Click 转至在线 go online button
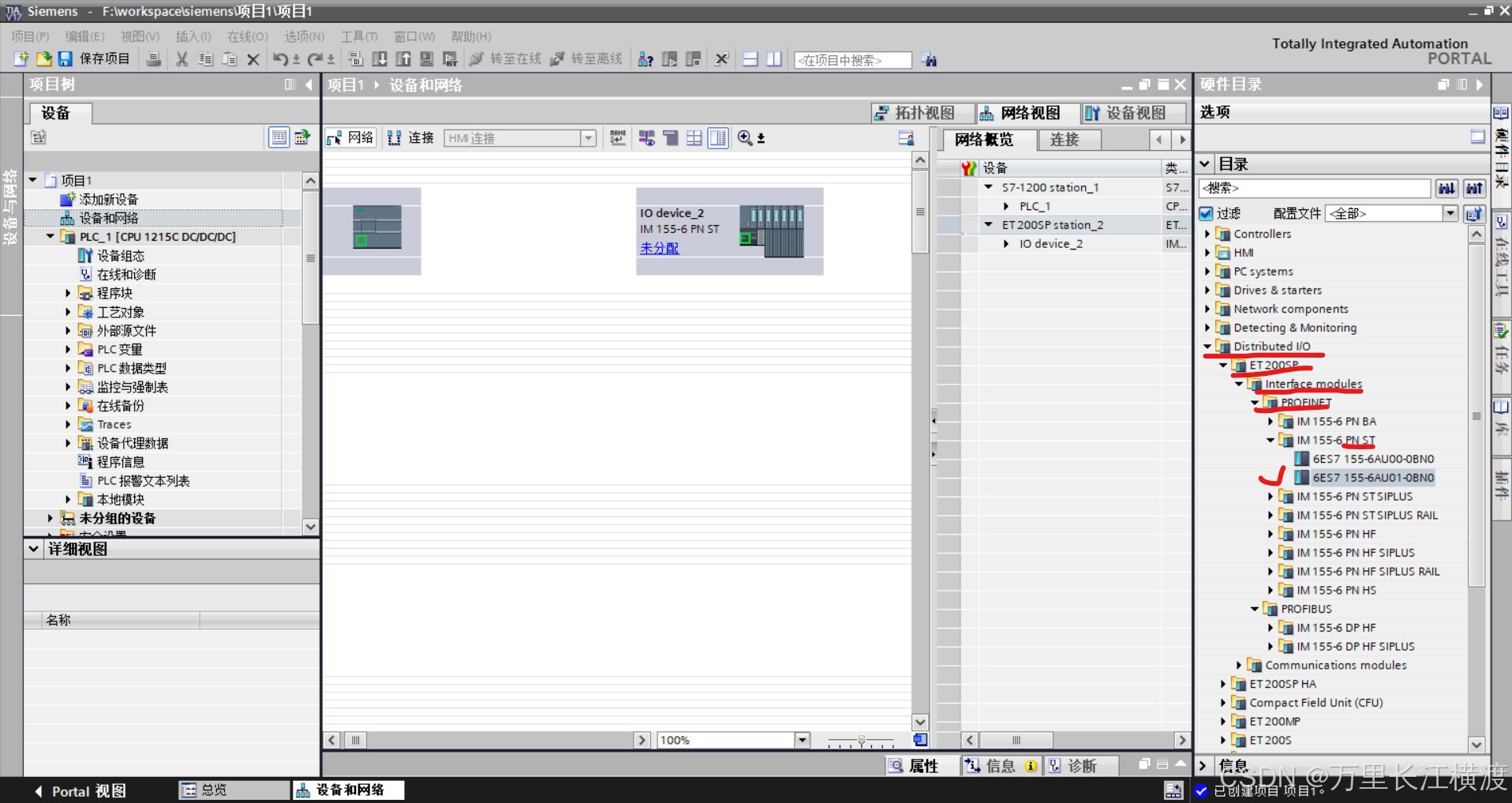Screen dimensions: 1512x803 pos(505,59)
